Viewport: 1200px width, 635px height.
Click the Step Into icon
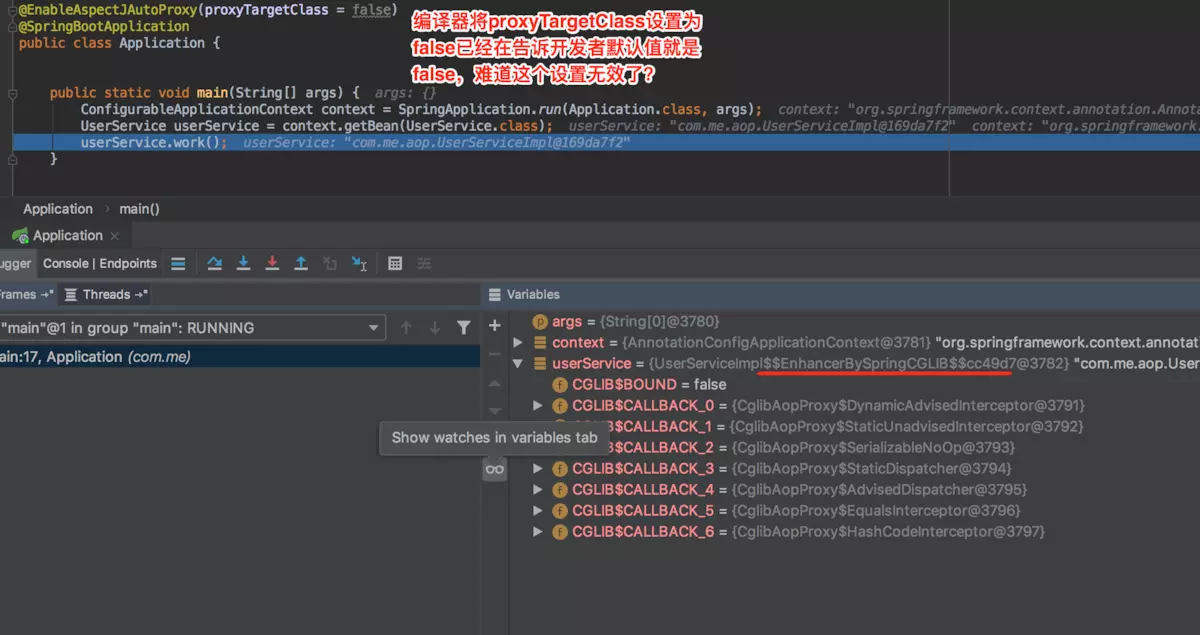coord(244,263)
